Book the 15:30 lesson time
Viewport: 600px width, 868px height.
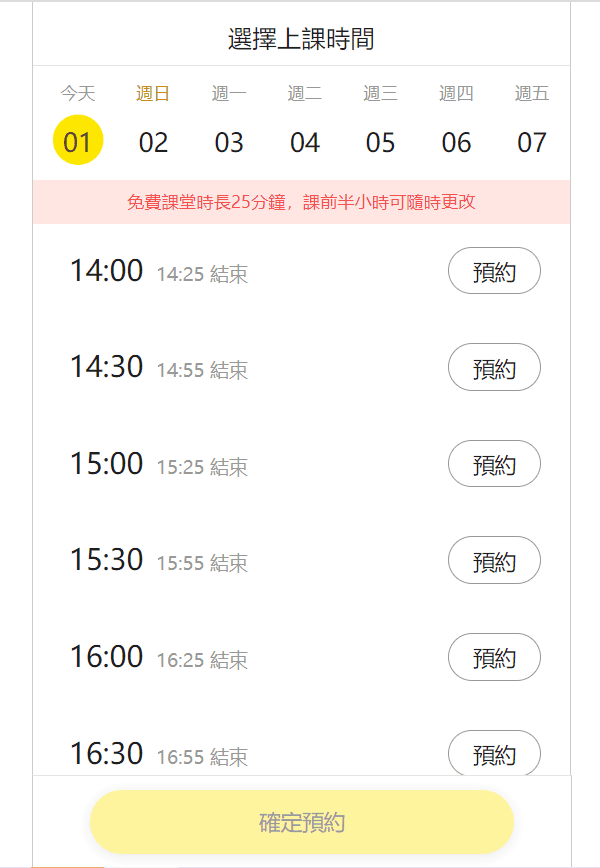click(x=494, y=560)
